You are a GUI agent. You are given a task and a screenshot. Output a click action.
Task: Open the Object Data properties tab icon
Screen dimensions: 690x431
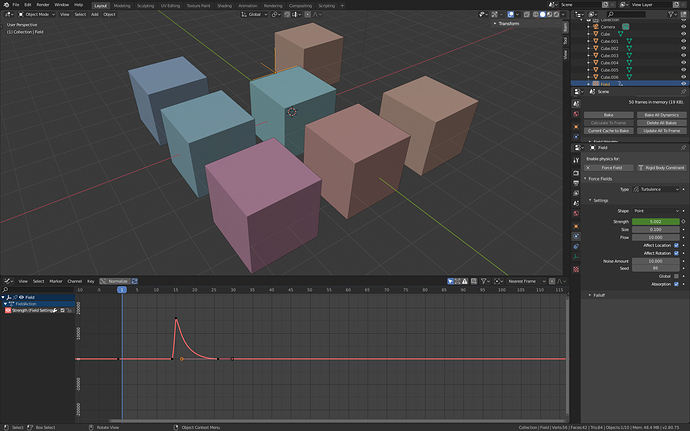coord(576,257)
